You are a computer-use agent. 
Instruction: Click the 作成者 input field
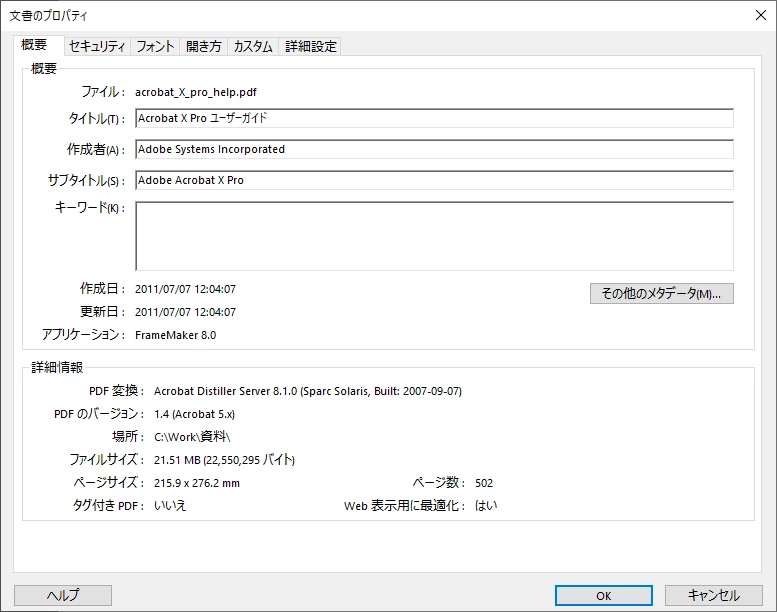click(434, 149)
